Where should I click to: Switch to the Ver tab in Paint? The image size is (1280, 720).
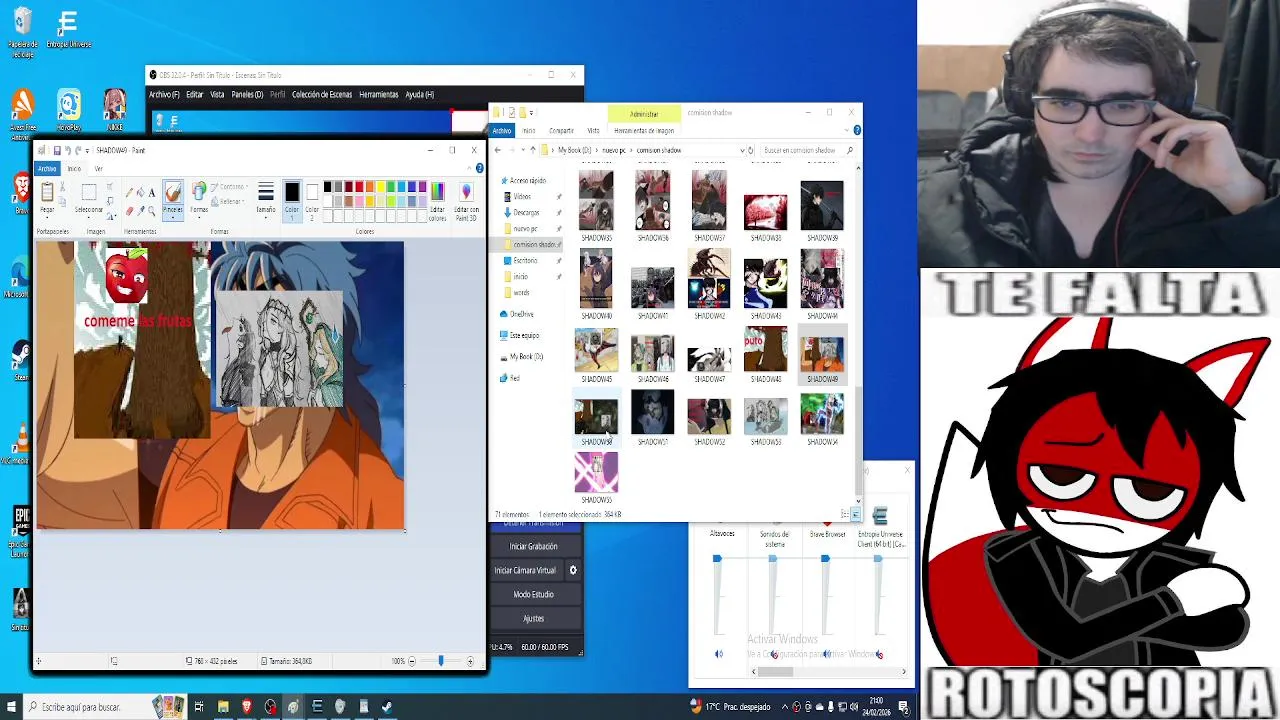(x=98, y=168)
